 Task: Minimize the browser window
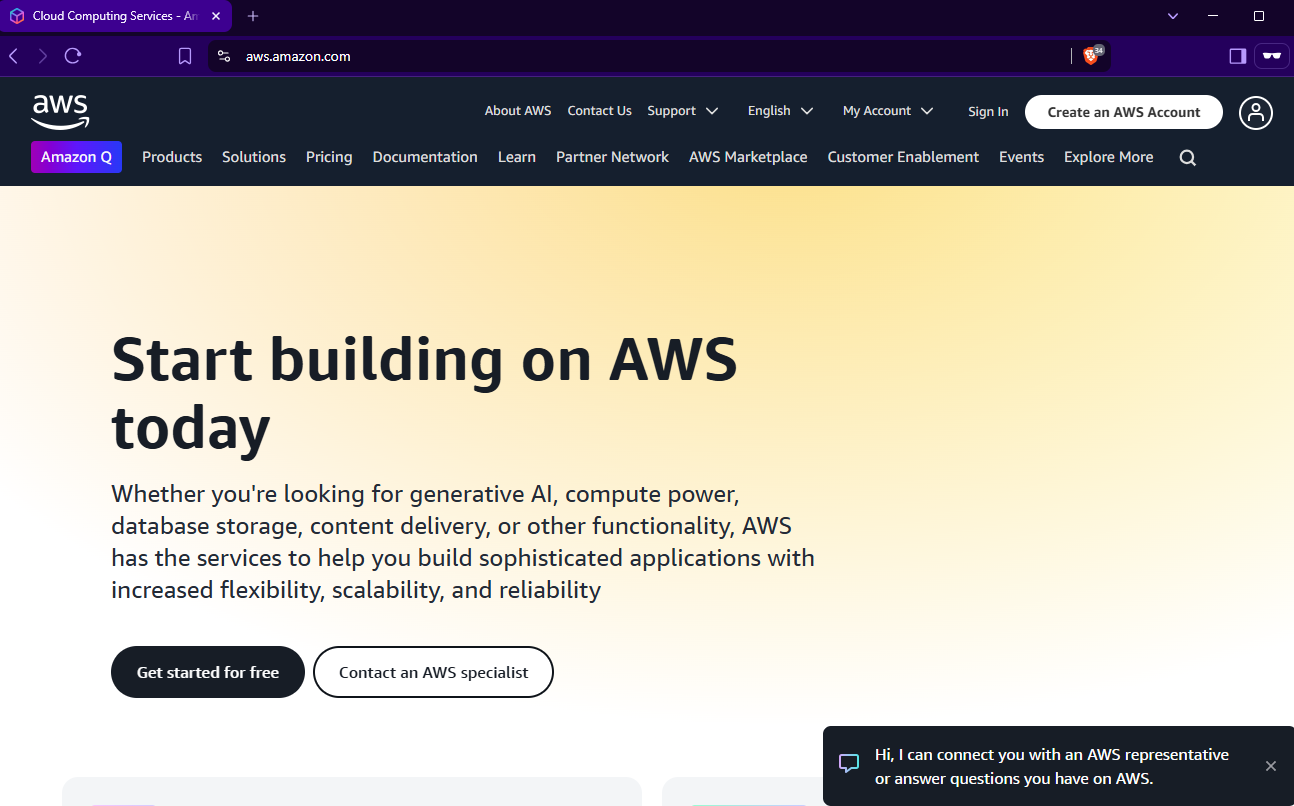click(1213, 16)
